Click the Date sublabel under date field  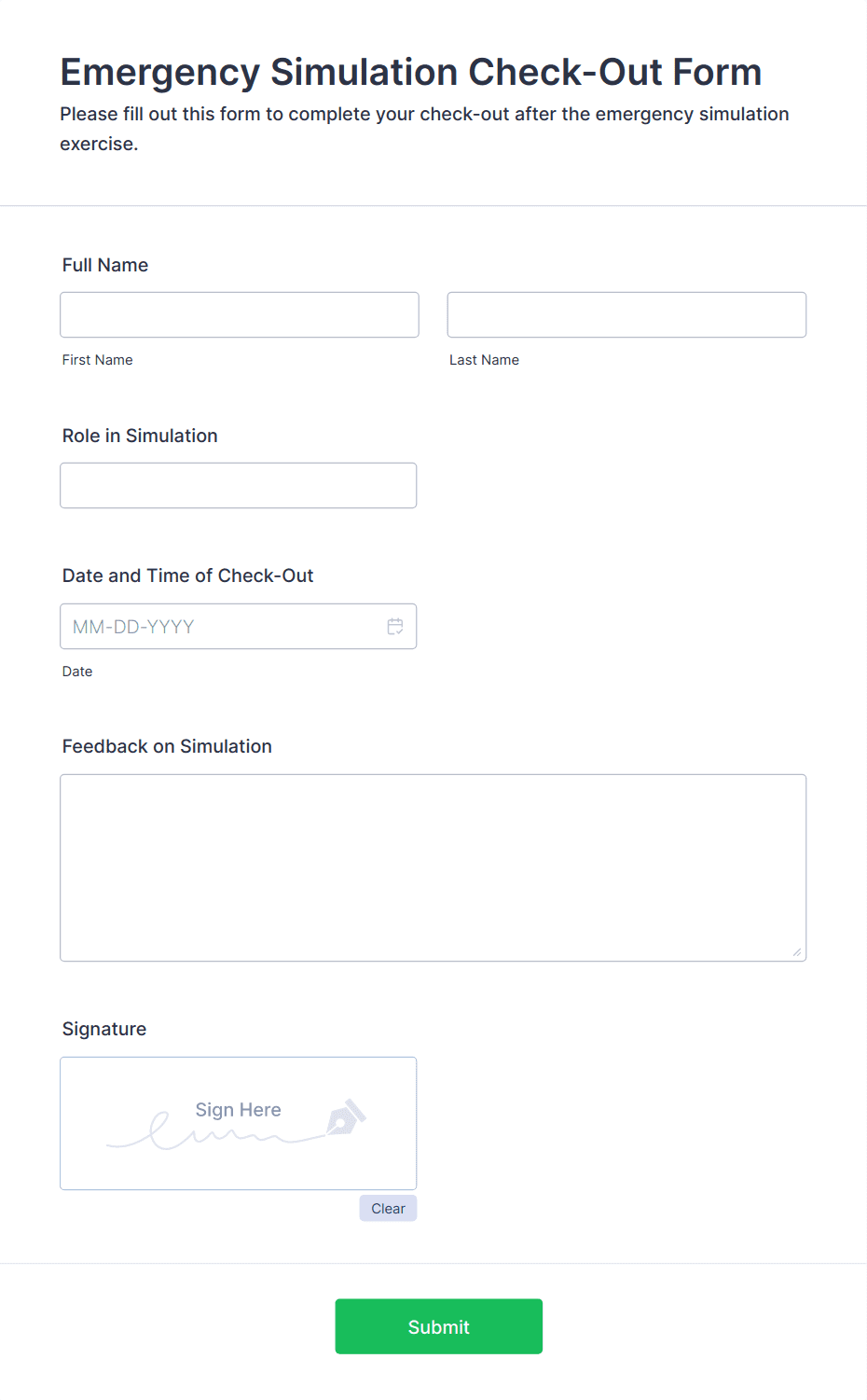click(77, 672)
